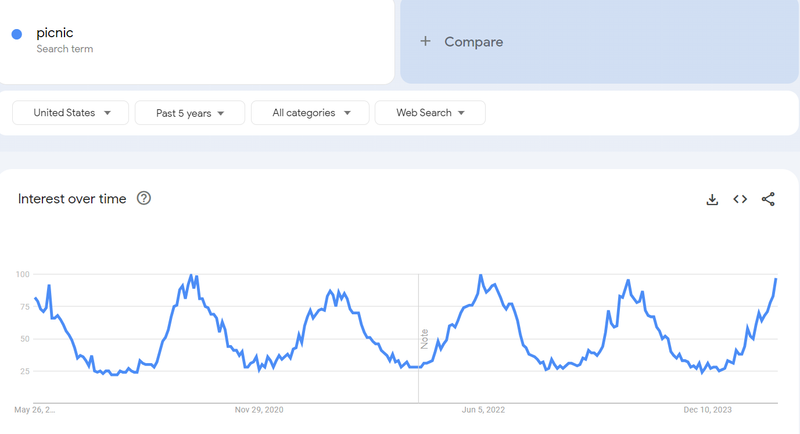Click the 100 value axis label
The height and width of the screenshot is (434, 800).
click(22, 274)
